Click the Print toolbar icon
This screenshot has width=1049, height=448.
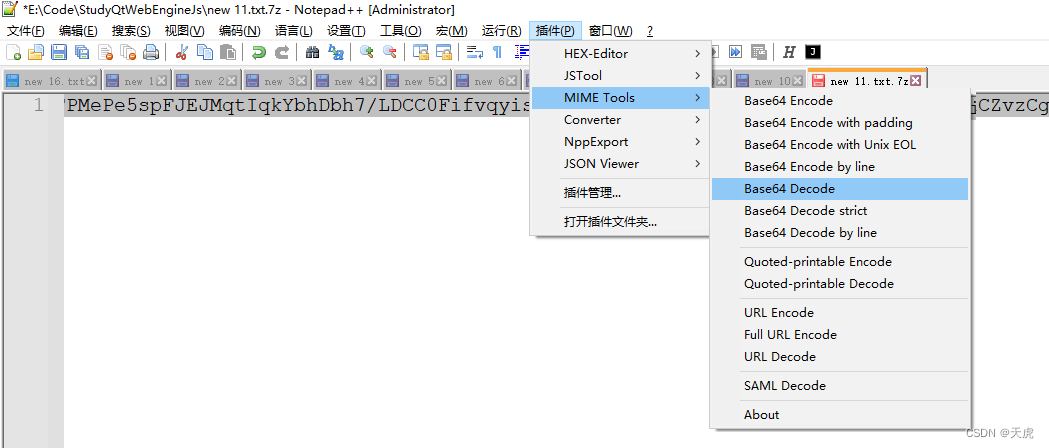(151, 52)
